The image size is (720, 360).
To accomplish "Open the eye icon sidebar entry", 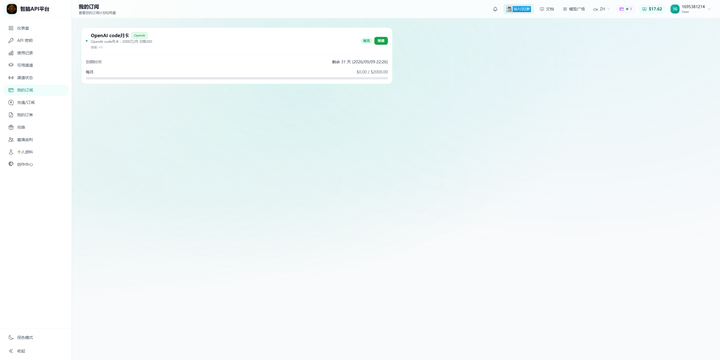I will click(x=11, y=65).
